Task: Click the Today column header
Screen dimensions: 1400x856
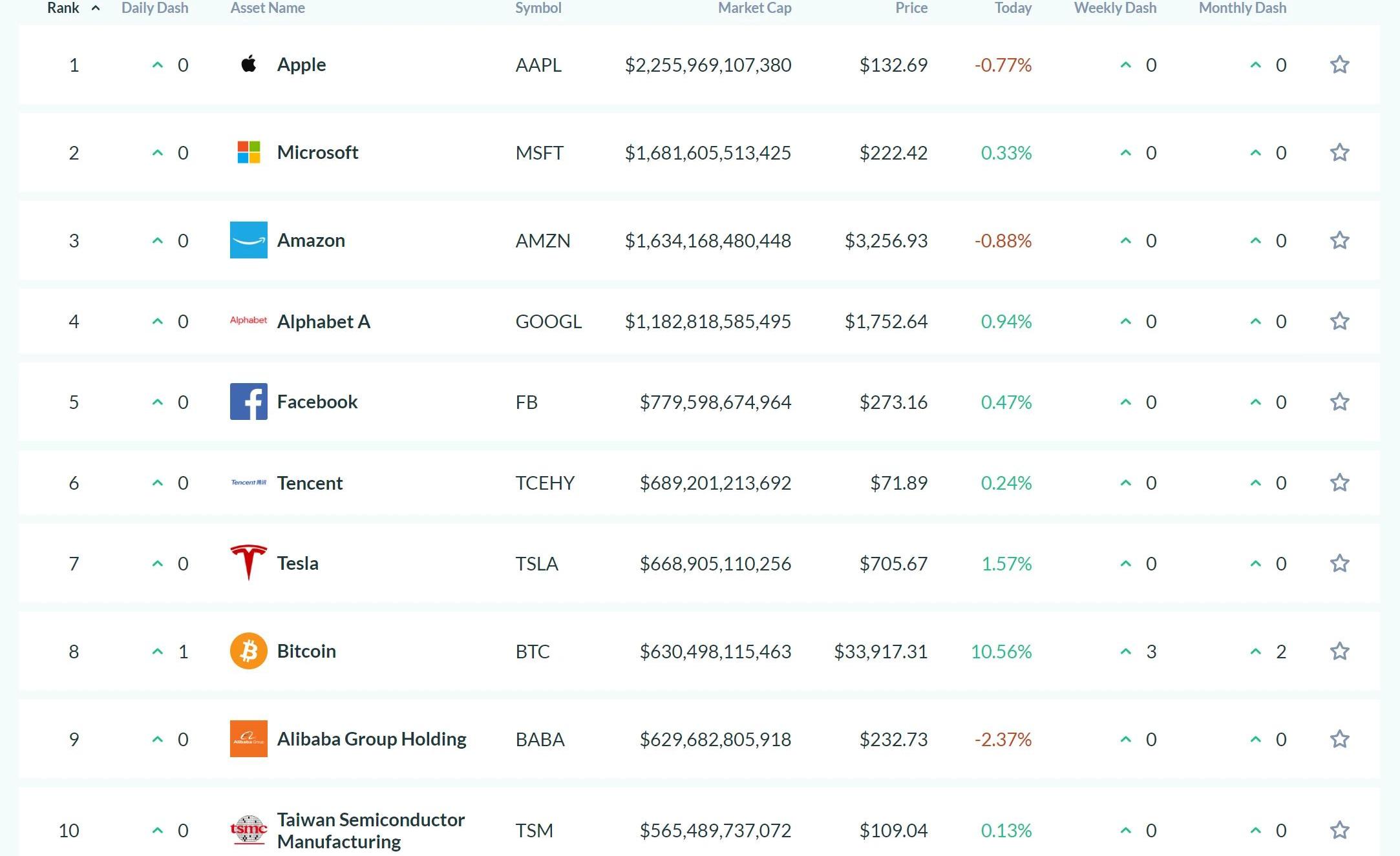Action: click(1012, 8)
